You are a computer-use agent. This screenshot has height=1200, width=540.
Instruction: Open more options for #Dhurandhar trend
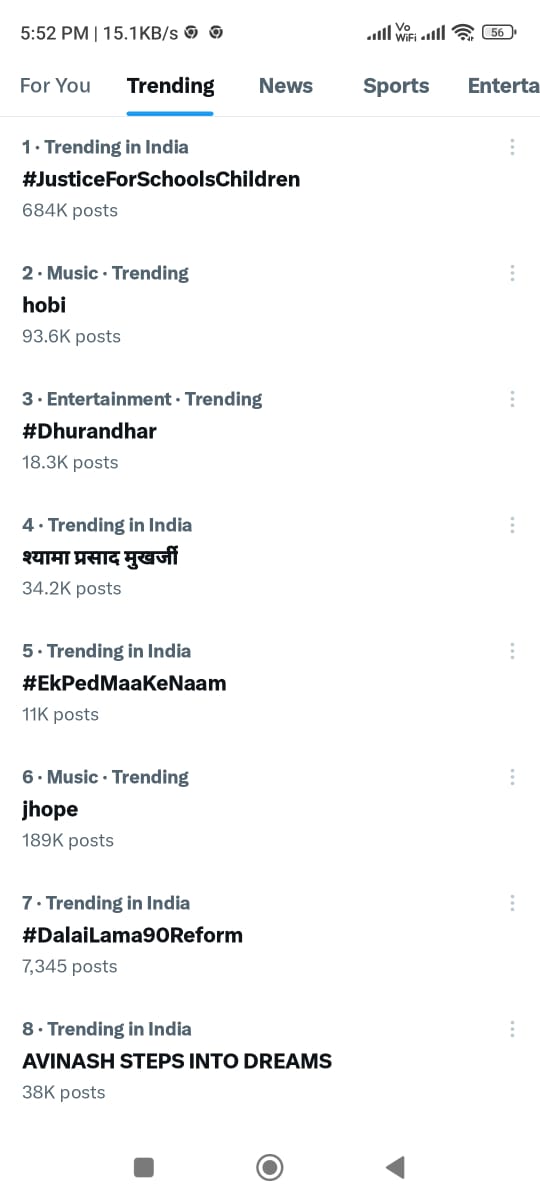coord(512,399)
